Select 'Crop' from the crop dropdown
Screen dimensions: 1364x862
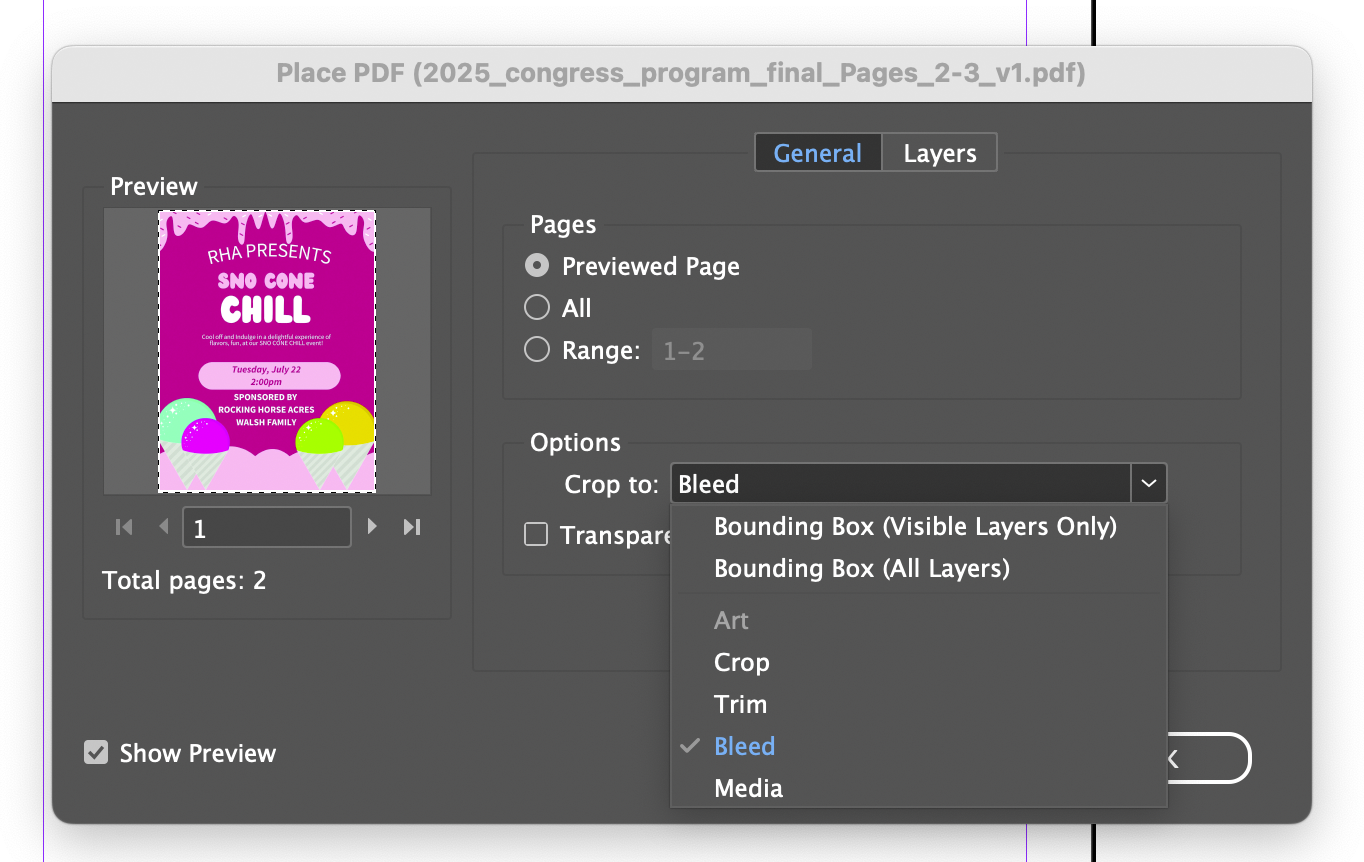[741, 662]
